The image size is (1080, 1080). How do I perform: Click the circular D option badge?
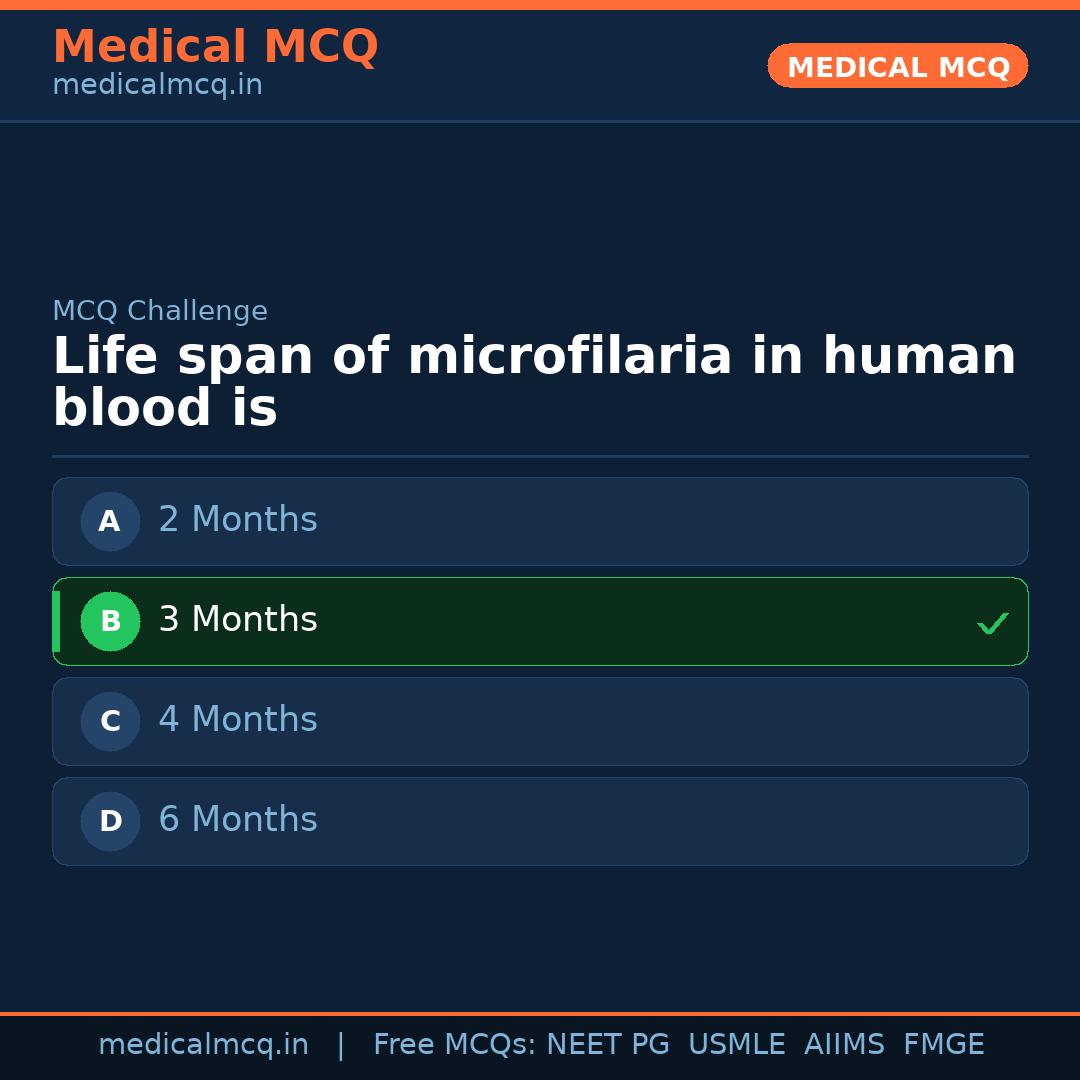(x=109, y=821)
